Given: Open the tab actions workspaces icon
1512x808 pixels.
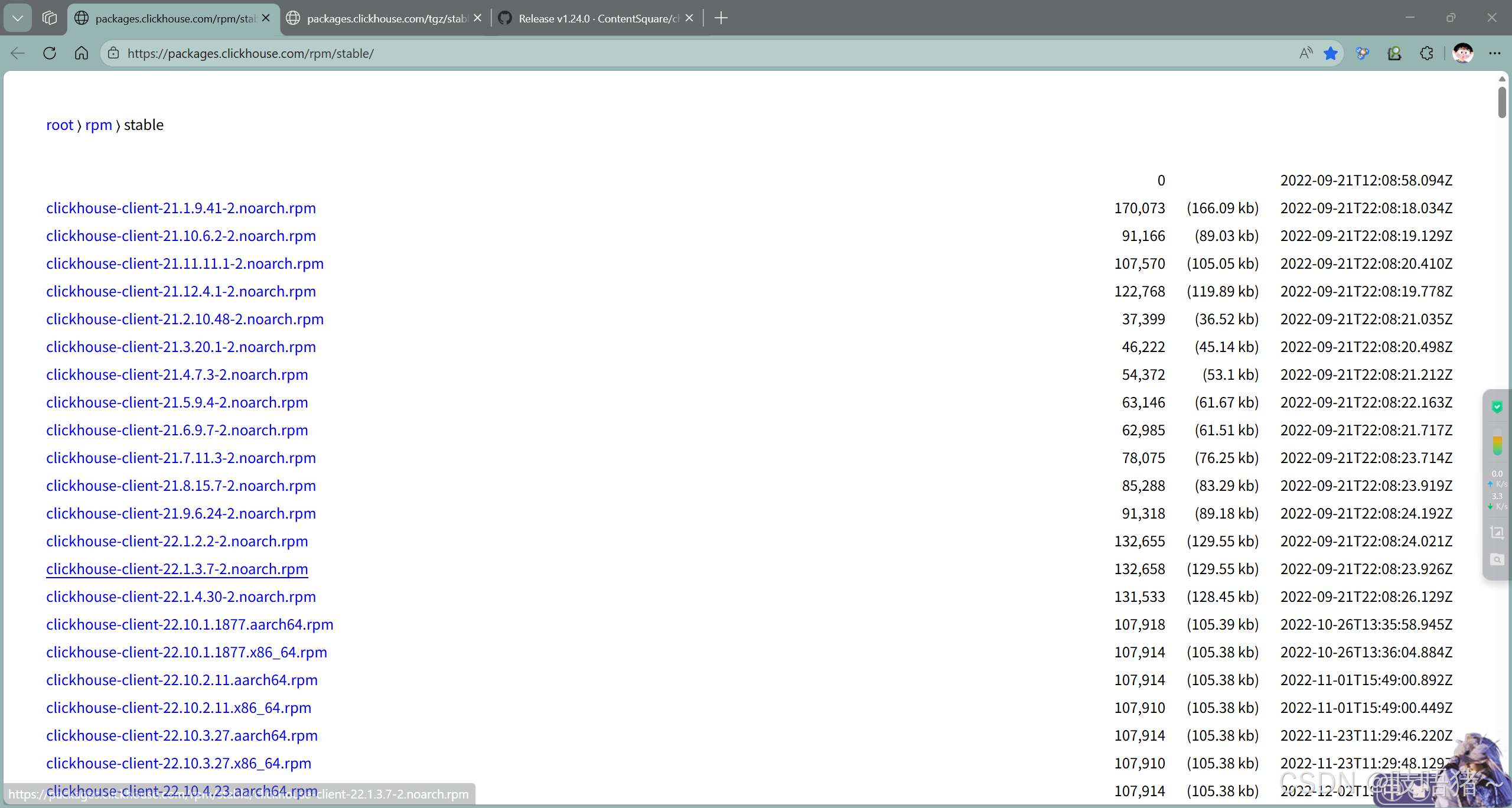Looking at the screenshot, I should point(50,18).
